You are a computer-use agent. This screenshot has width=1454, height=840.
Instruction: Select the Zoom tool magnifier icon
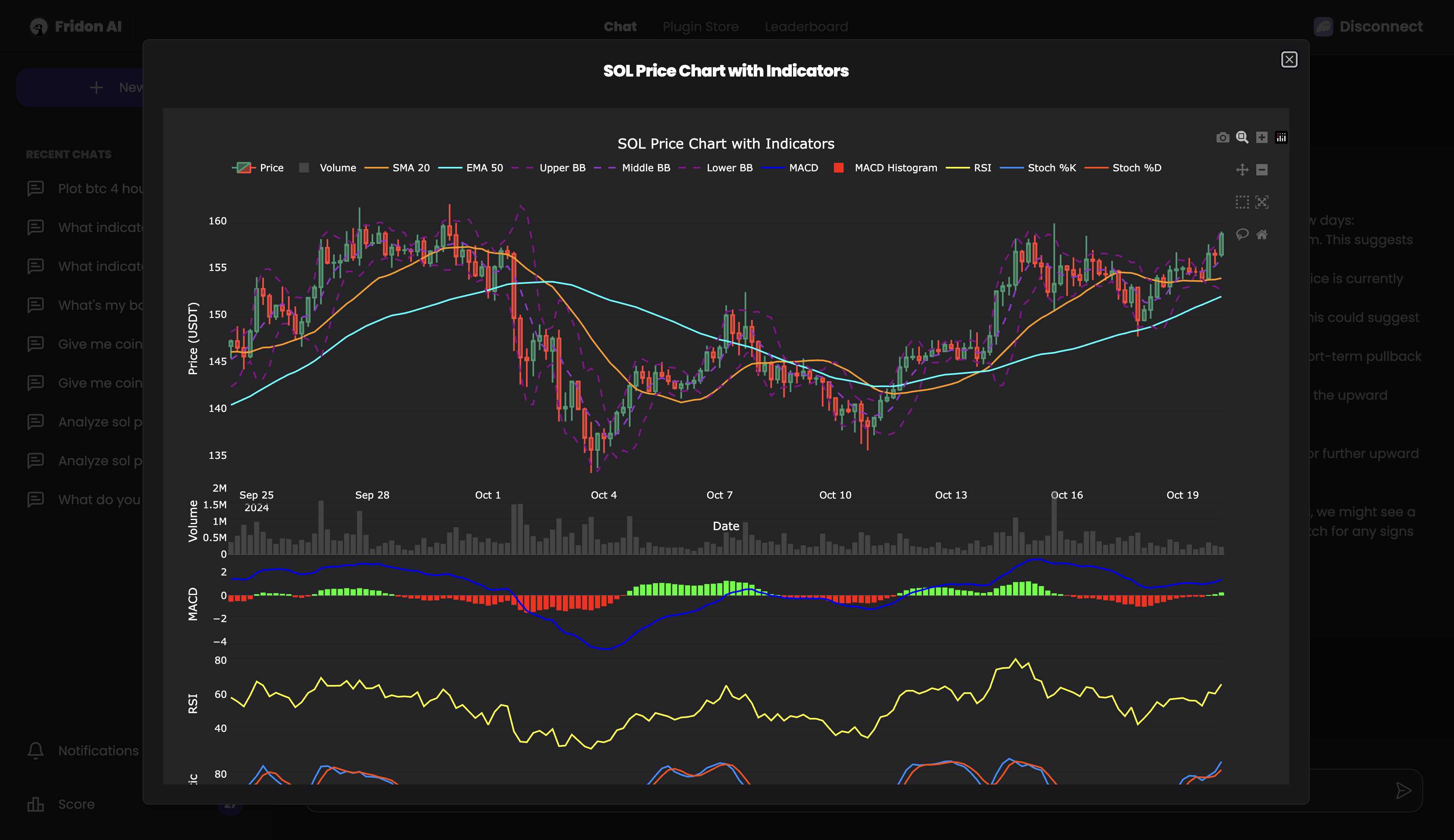(x=1242, y=137)
